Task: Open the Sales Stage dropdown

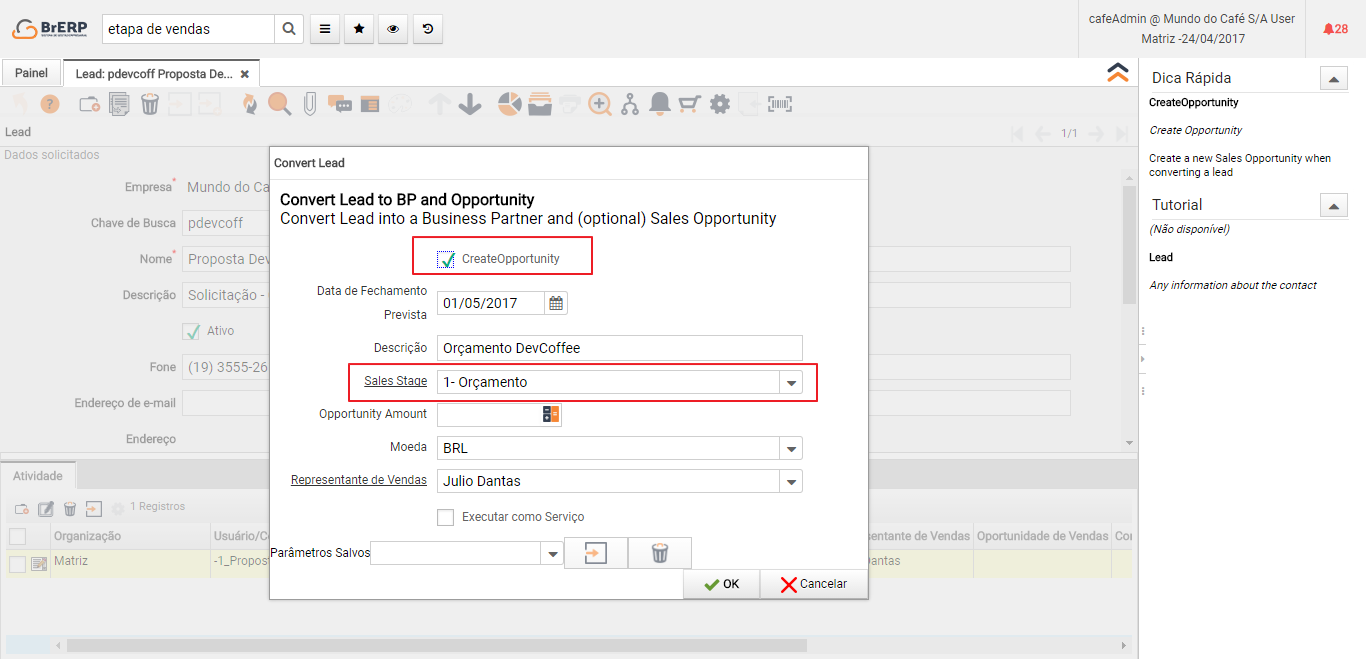Action: (x=791, y=382)
